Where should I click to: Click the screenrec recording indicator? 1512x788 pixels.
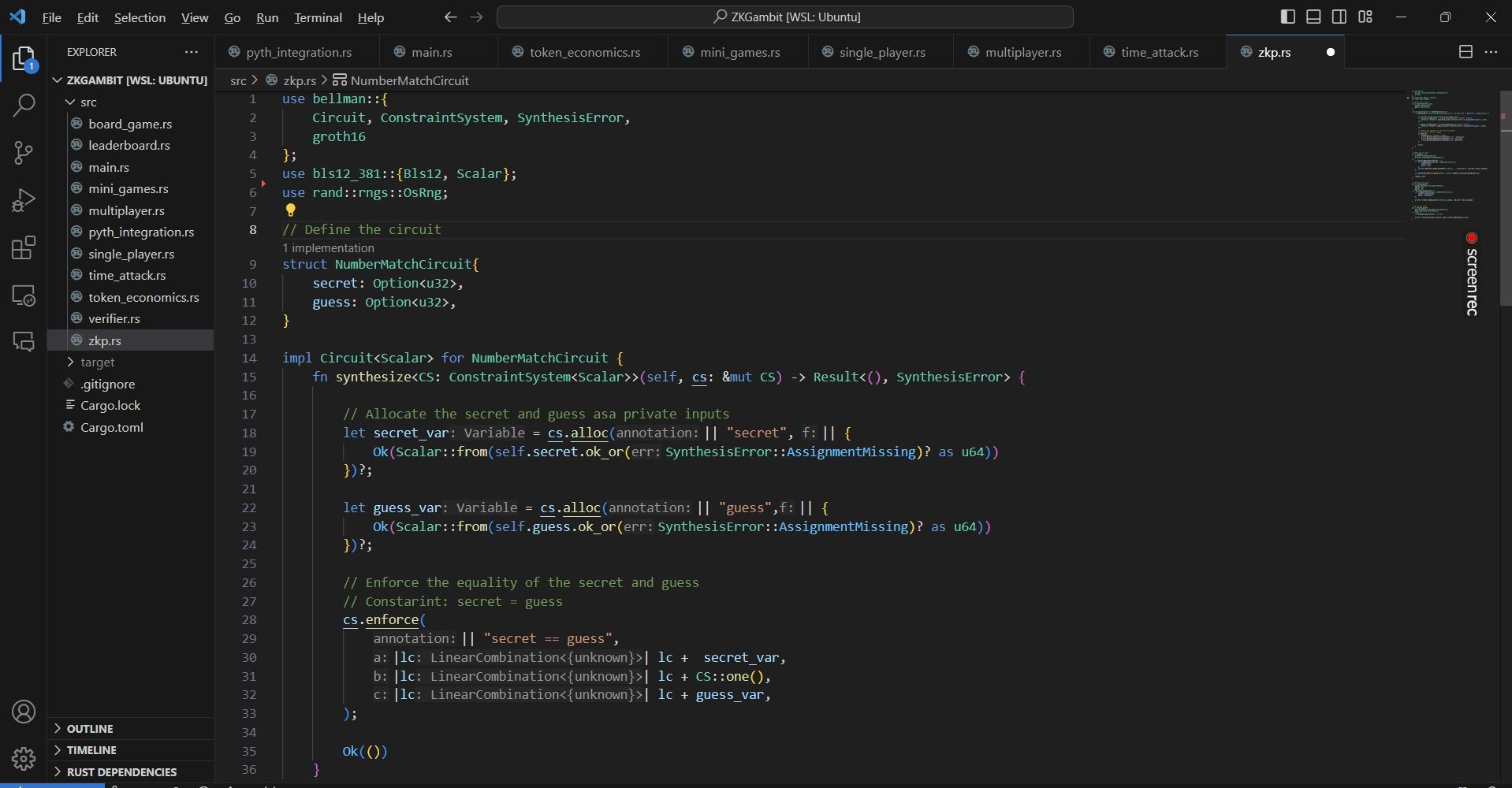point(1471,274)
